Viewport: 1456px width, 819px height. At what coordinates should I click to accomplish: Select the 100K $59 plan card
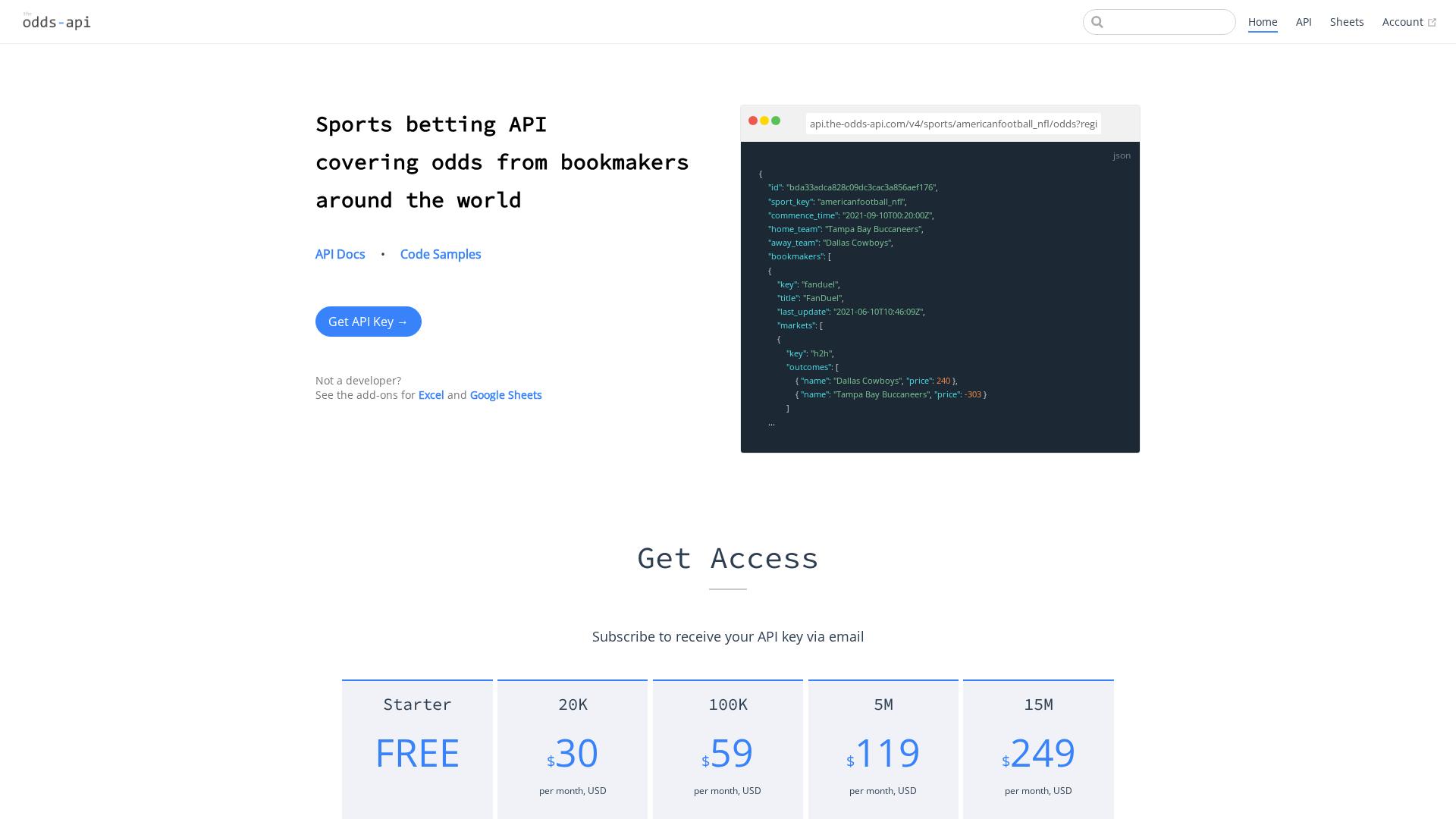pyautogui.click(x=728, y=749)
